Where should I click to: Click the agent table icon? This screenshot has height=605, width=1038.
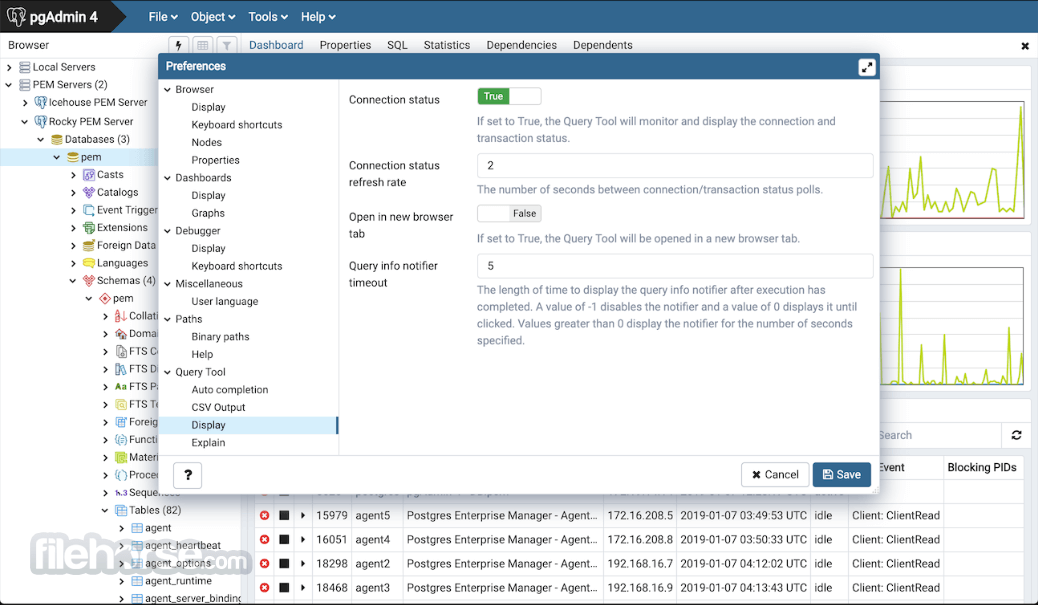[137, 528]
